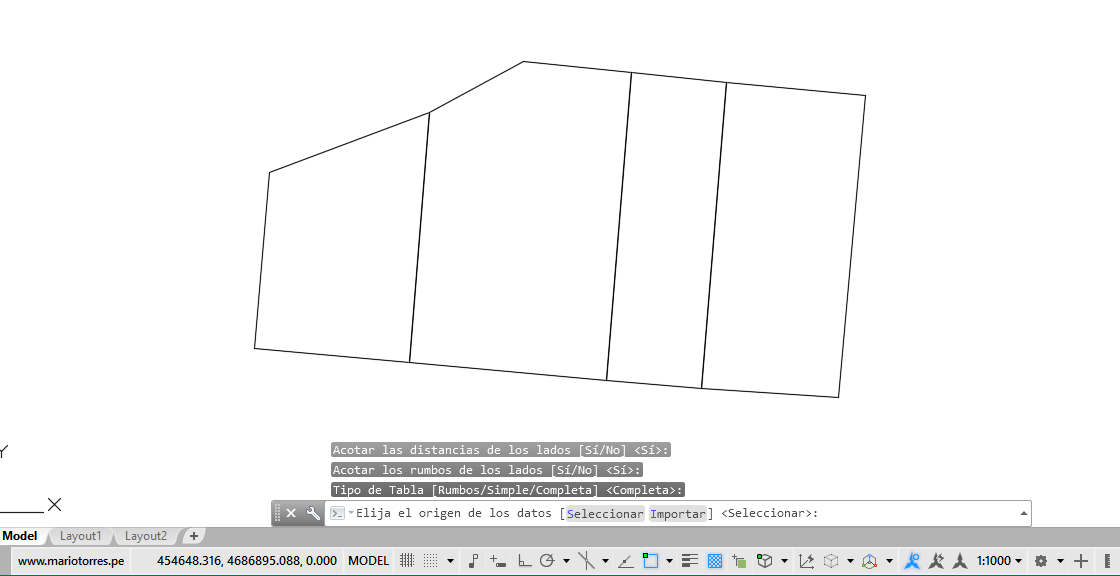Open gizmo type dropdown arrow
The image size is (1120, 576).
point(889,561)
